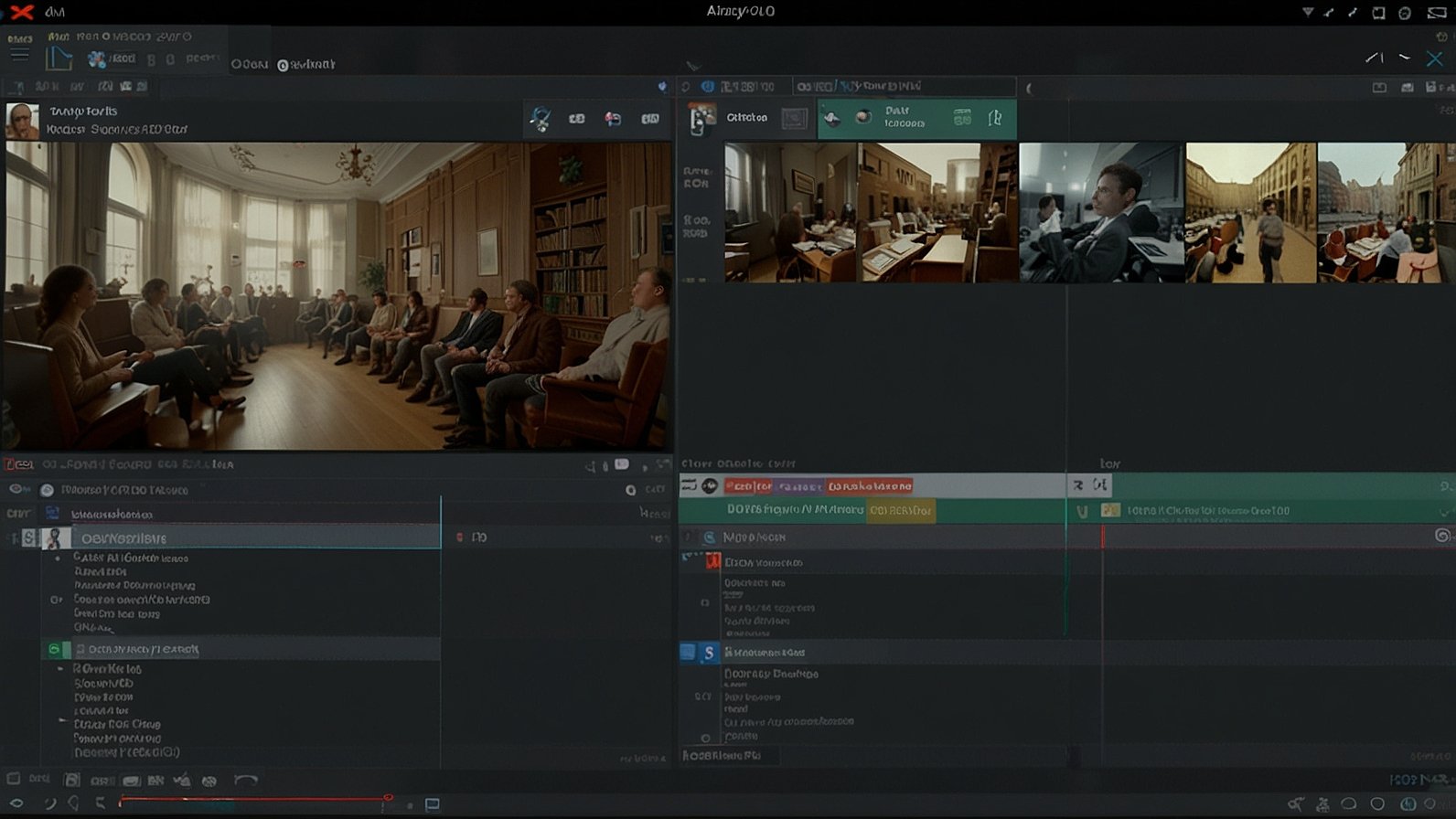Click the red progress slider at the bottom

254,800
